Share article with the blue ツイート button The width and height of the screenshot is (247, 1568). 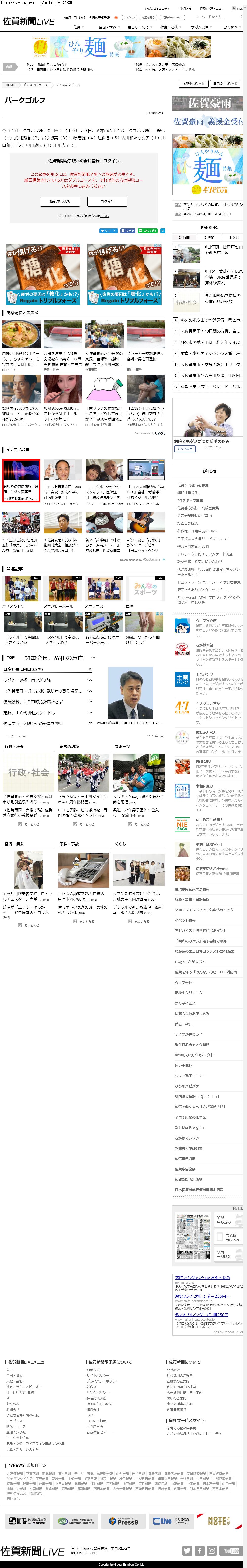pos(109,231)
